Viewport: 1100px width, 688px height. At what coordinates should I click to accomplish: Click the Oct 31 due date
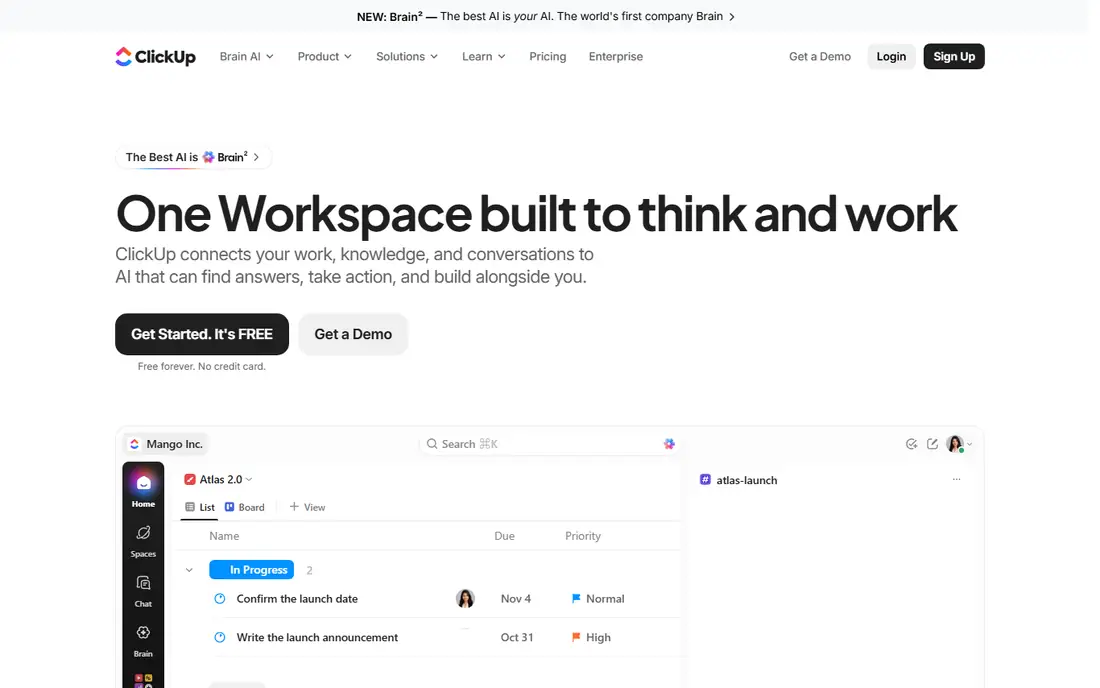[x=517, y=638]
